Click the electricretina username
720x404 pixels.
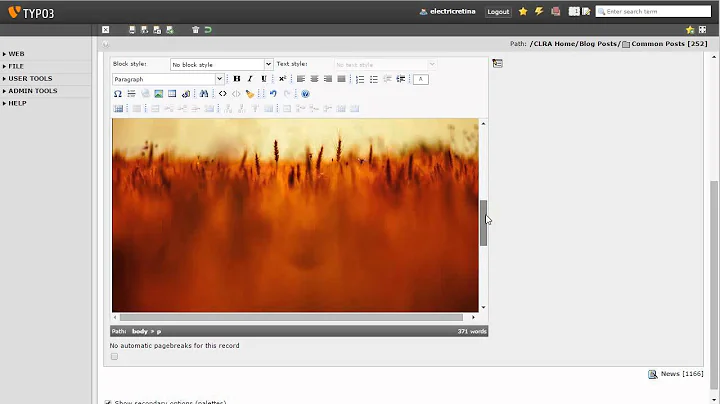(452, 11)
